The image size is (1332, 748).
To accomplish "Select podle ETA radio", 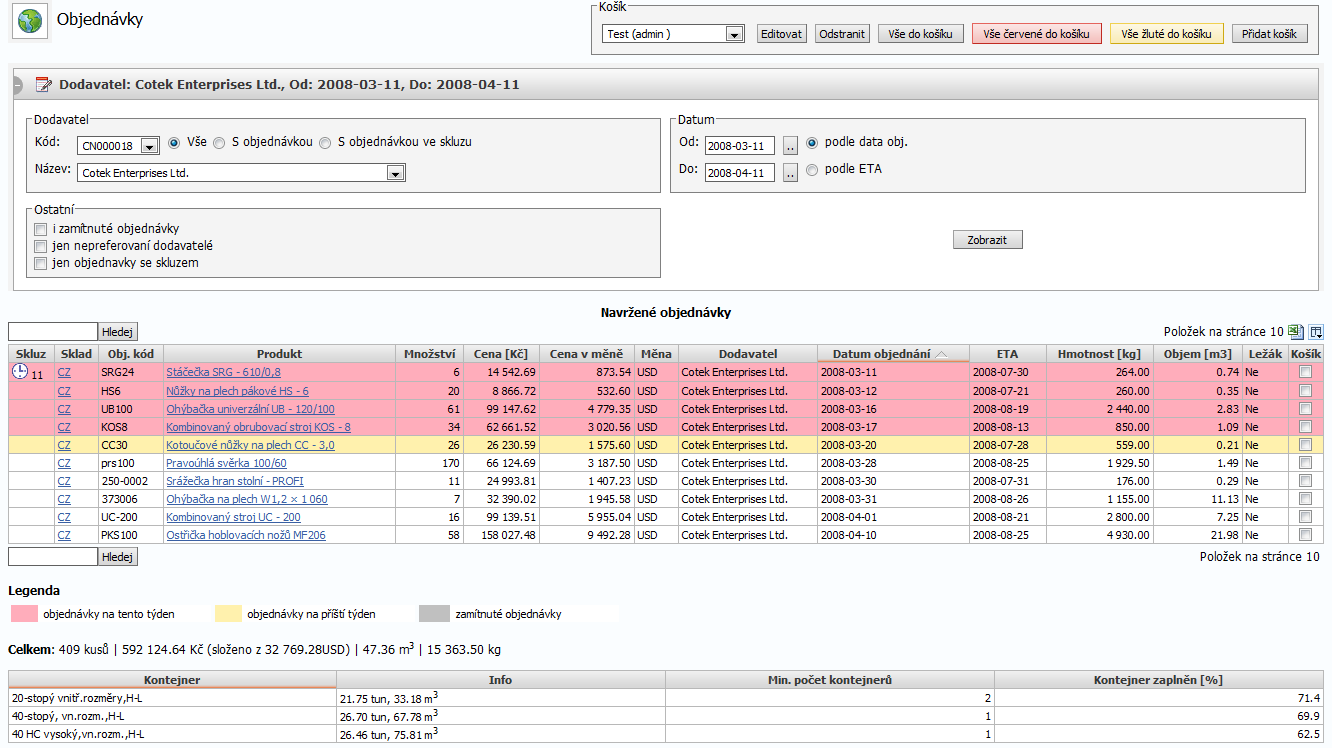I will [x=812, y=170].
